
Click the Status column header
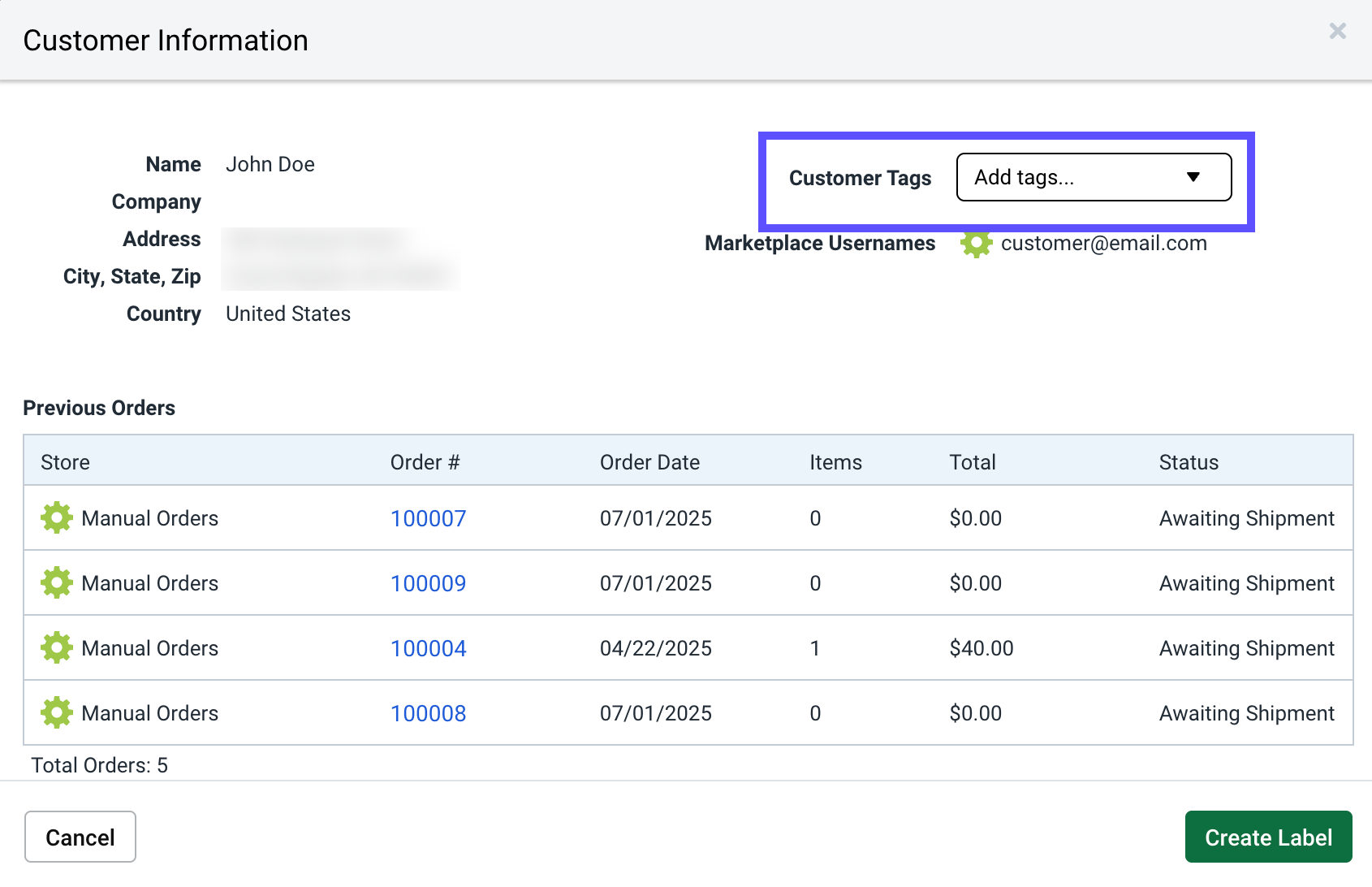1189,461
